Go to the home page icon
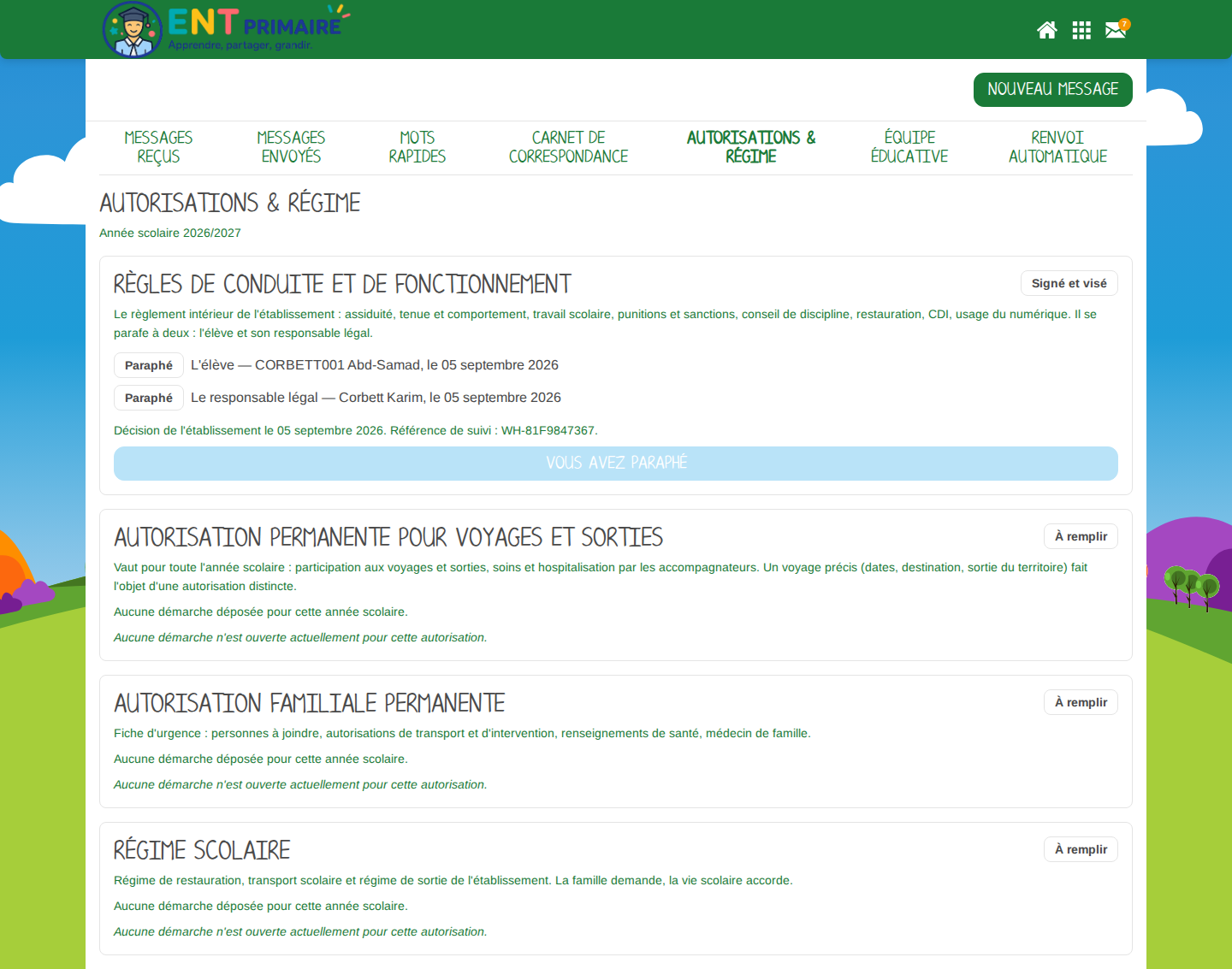The width and height of the screenshot is (1232, 969). click(1046, 31)
